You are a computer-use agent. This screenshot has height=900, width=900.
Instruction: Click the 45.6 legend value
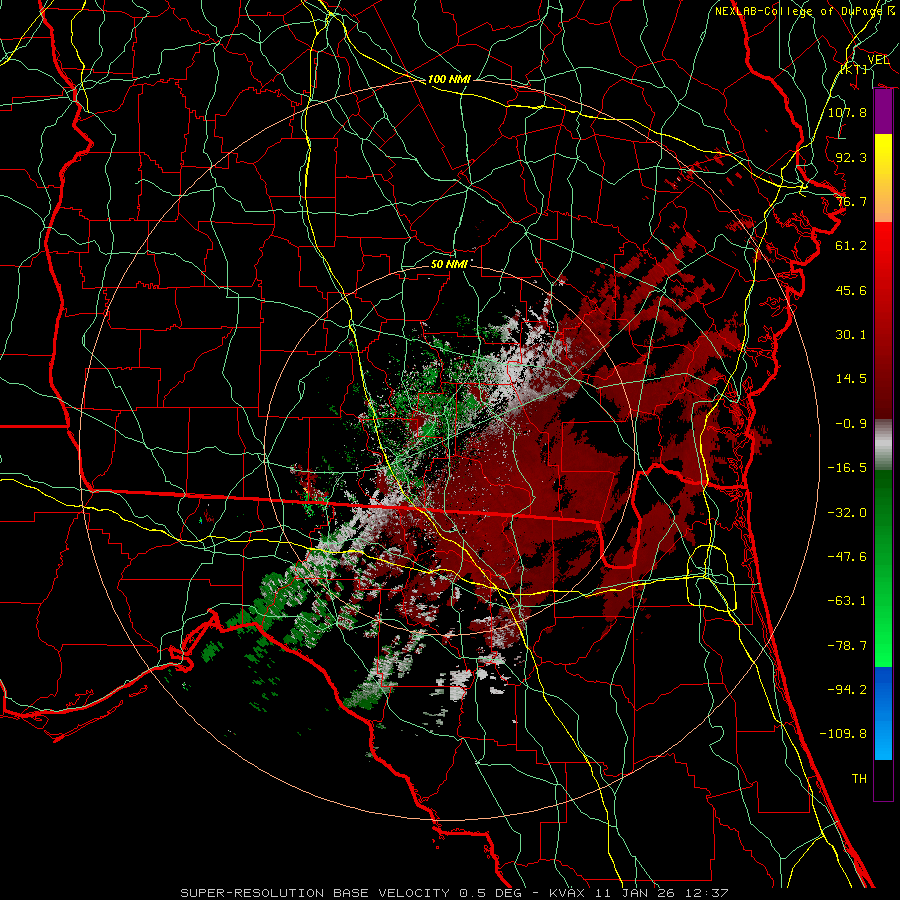point(851,290)
